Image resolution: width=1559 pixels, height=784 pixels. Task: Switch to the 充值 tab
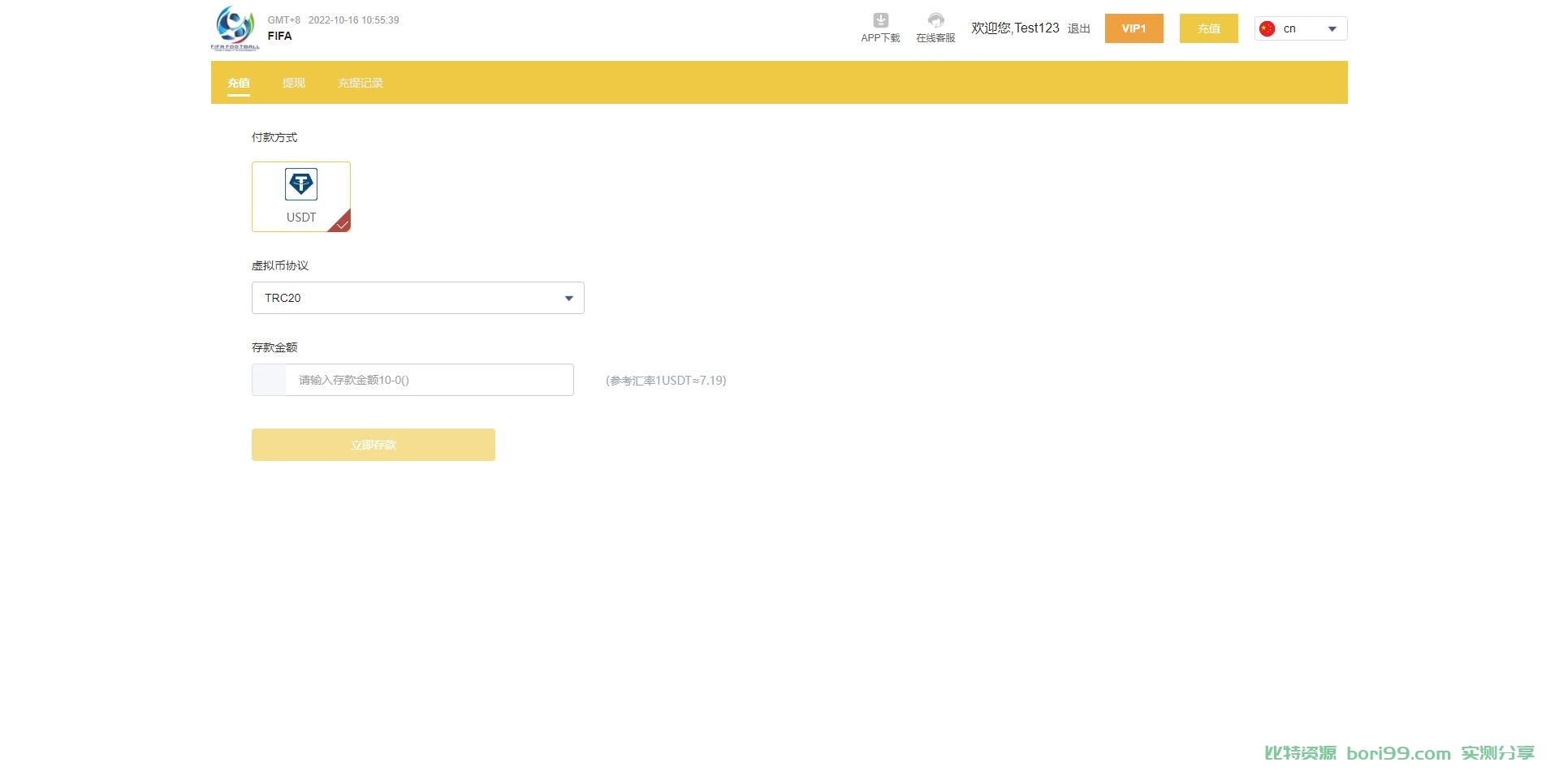pos(239,83)
